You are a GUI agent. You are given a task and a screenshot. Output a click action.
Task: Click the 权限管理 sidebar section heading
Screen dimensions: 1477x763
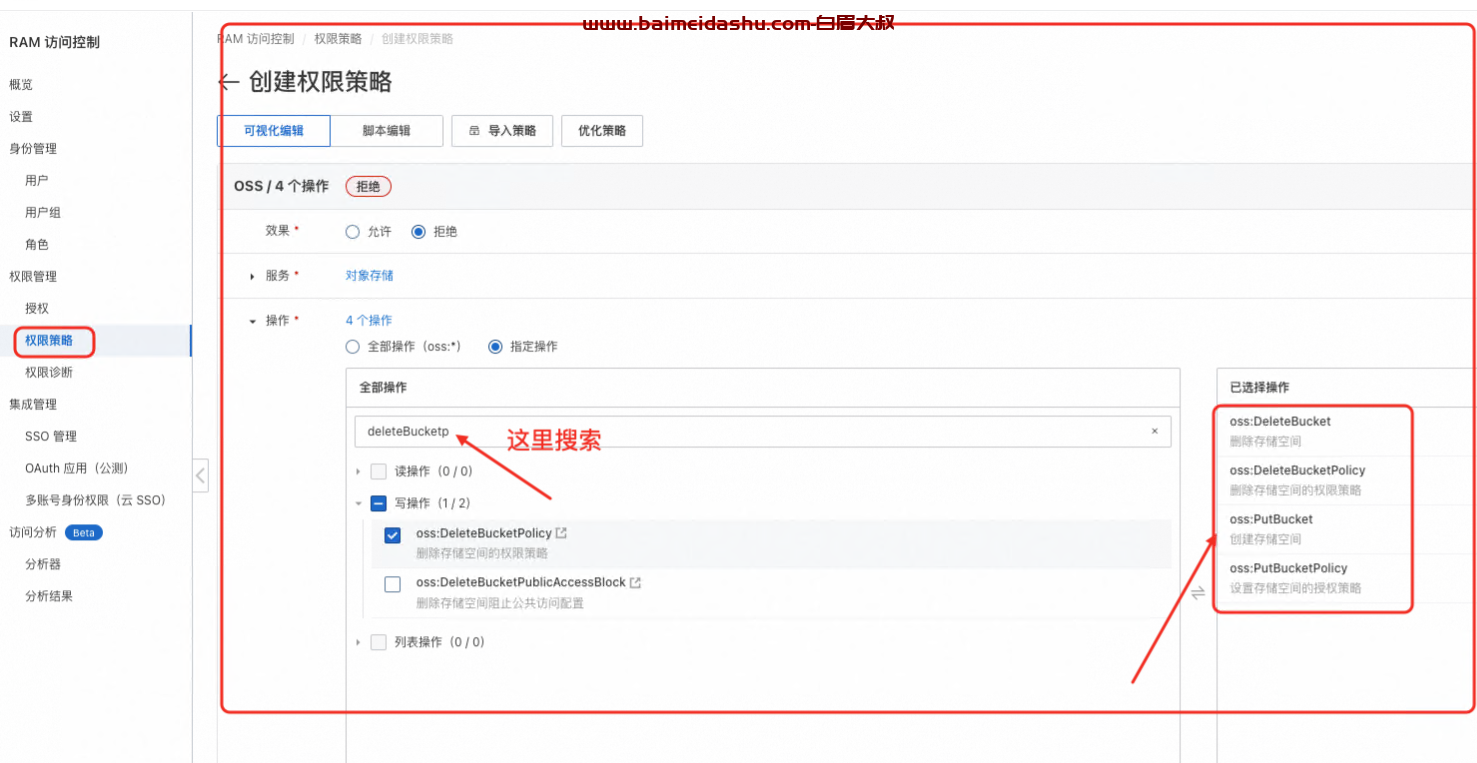pyautogui.click(x=33, y=276)
